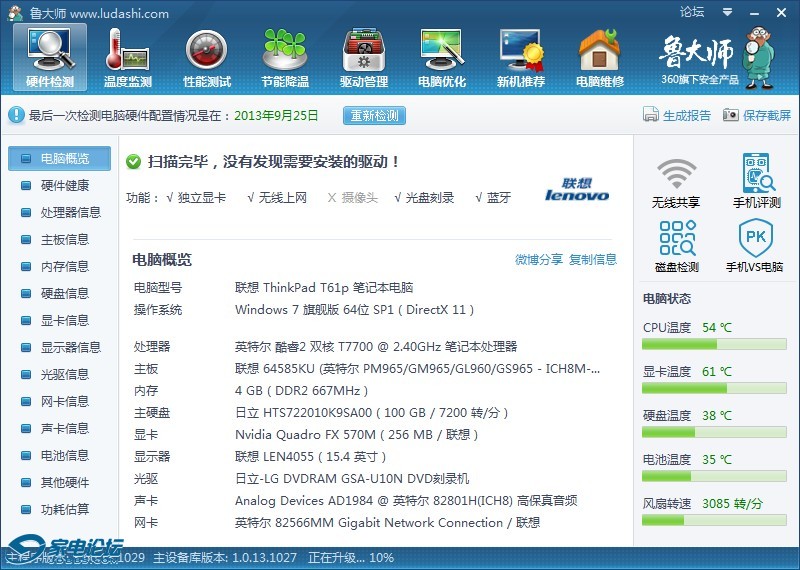Viewport: 800px width, 570px height.
Task: Open the 电脑维修 repair house icon
Action: tap(599, 56)
